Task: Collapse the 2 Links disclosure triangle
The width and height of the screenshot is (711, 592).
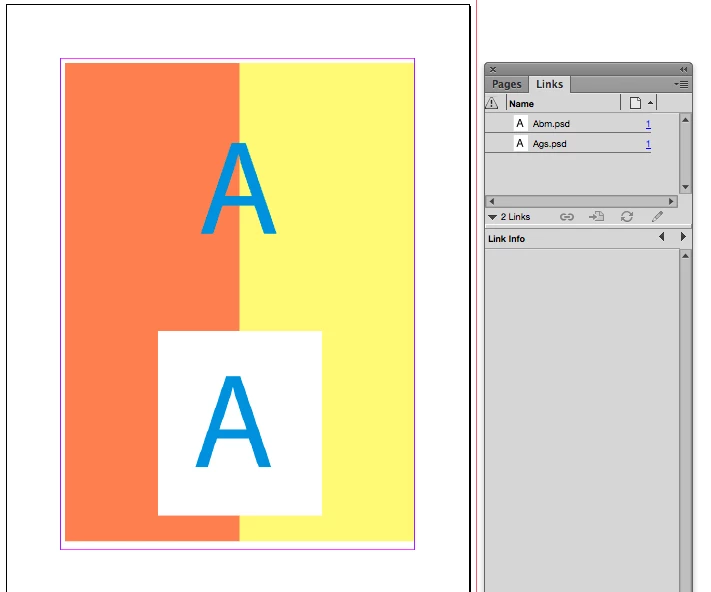Action: click(x=492, y=217)
